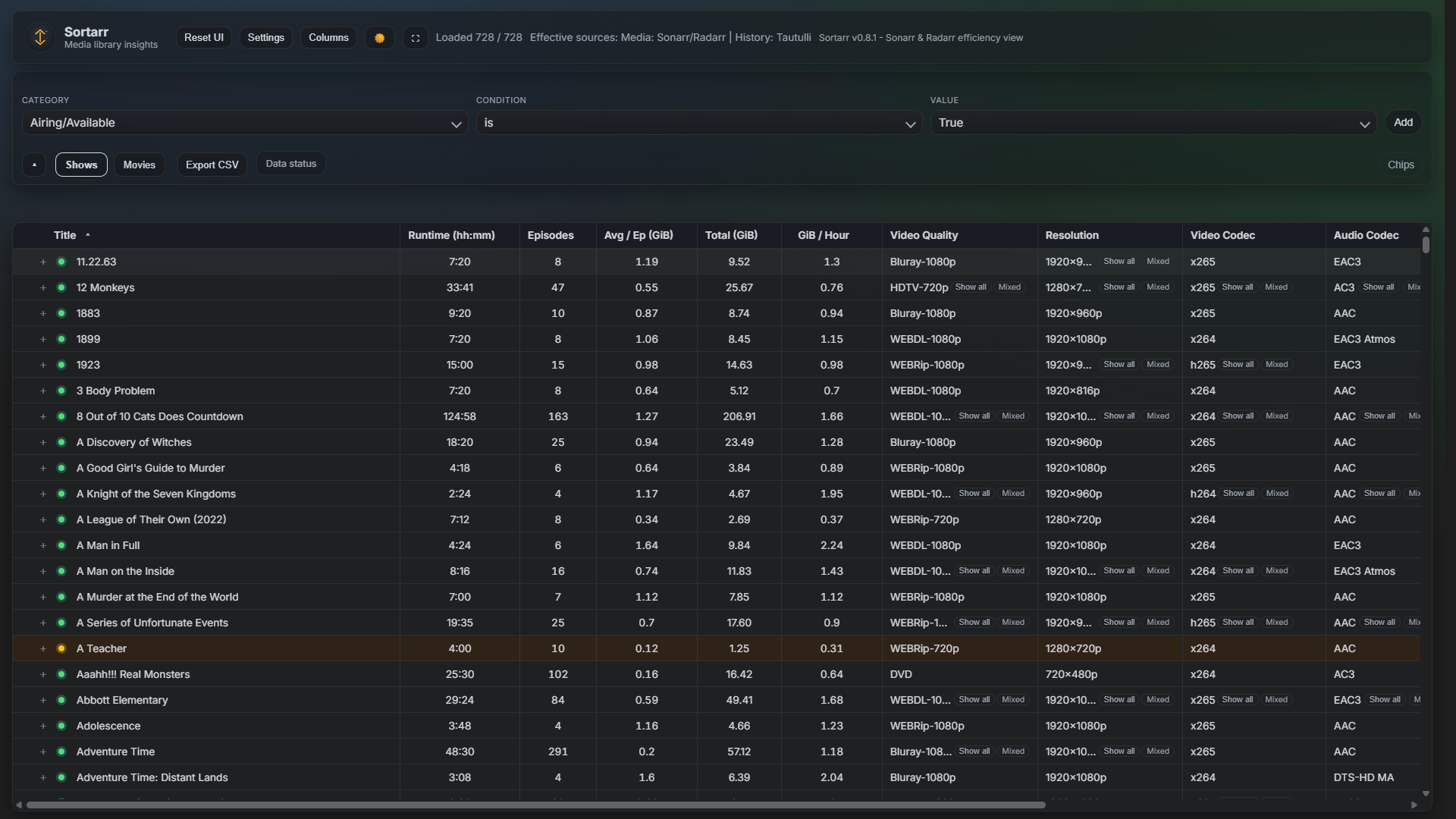Click the Sortarr logo icon
The height and width of the screenshot is (819, 1456).
click(x=40, y=37)
